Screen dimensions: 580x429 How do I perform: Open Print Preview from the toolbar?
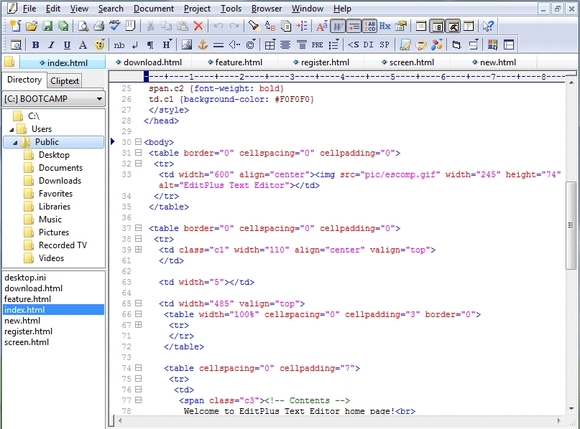click(x=83, y=26)
